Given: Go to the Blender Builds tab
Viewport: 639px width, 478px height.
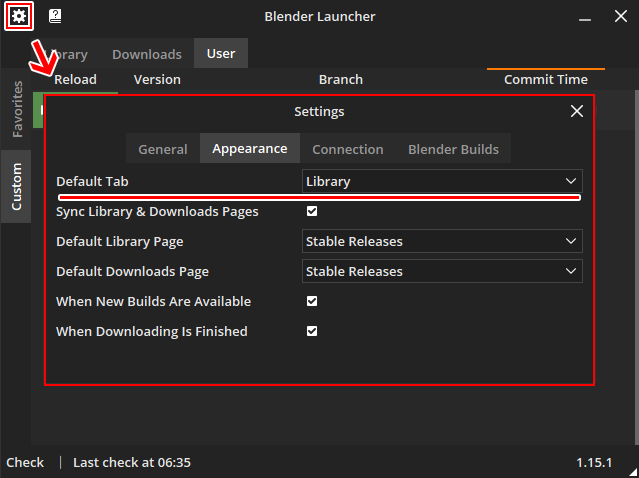Looking at the screenshot, I should tap(453, 149).
